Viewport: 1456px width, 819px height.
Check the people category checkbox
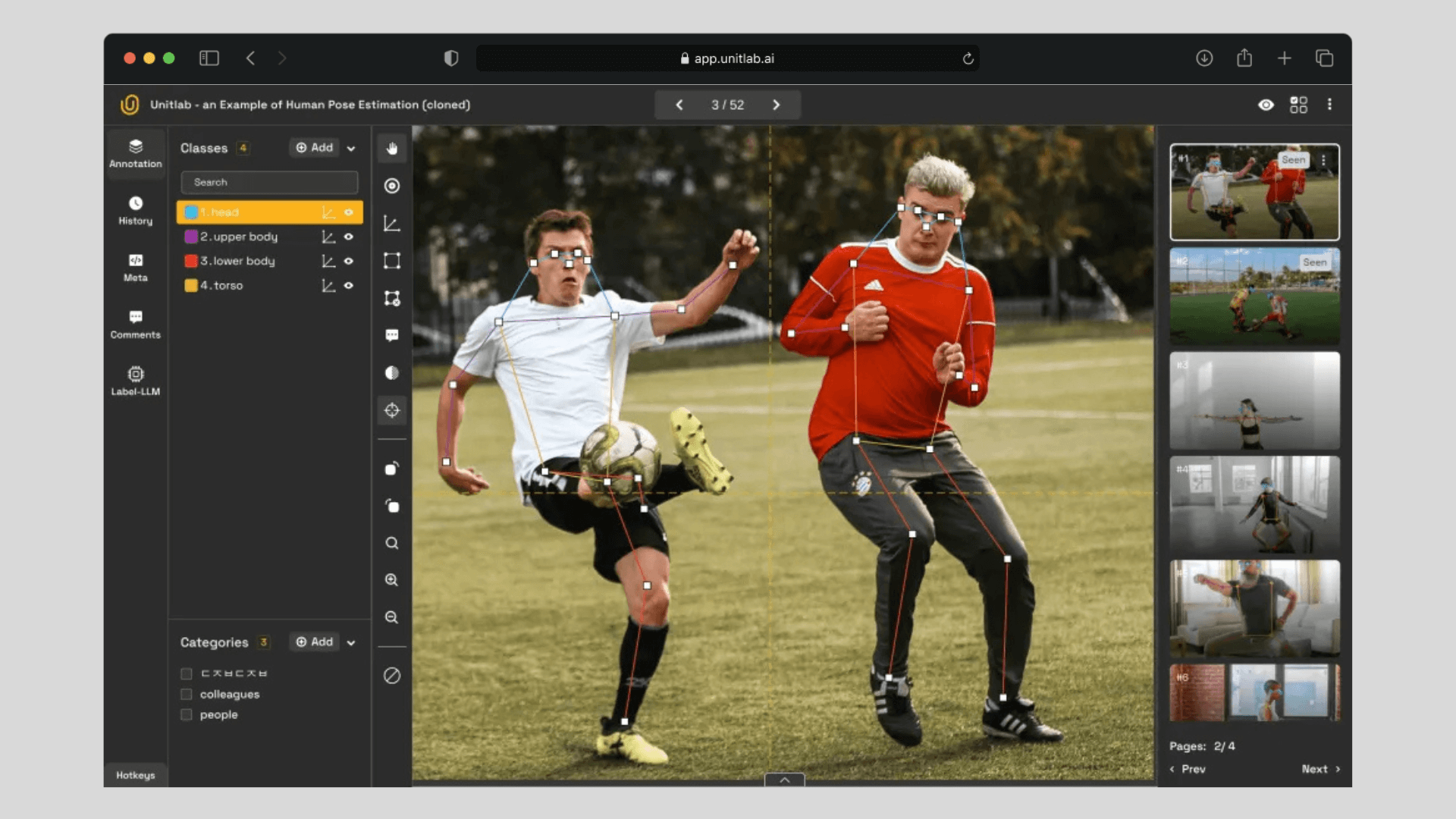click(x=185, y=714)
